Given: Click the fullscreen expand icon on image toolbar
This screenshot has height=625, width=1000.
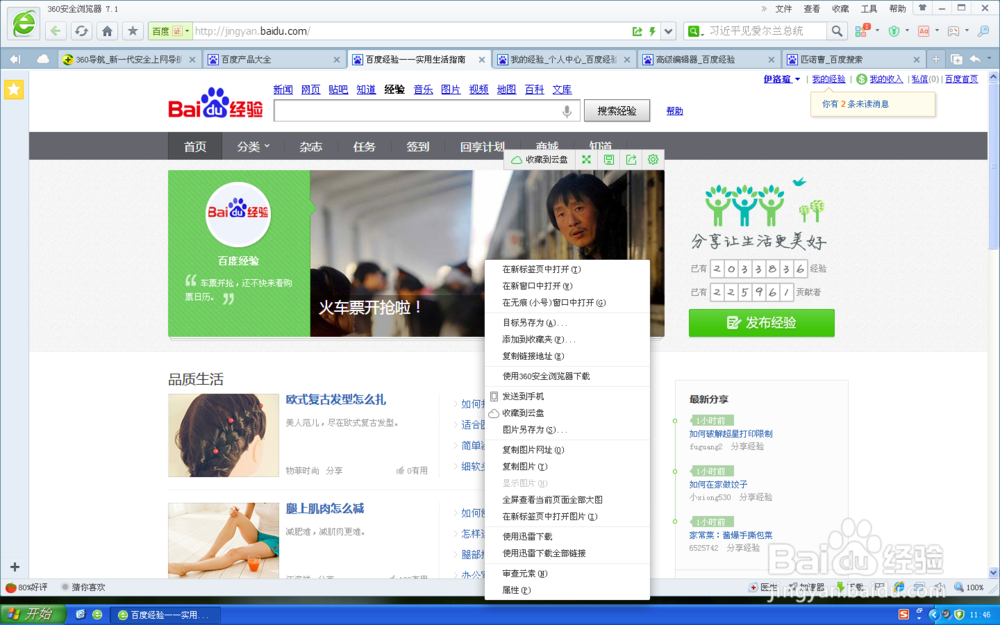Looking at the screenshot, I should pyautogui.click(x=586, y=159).
